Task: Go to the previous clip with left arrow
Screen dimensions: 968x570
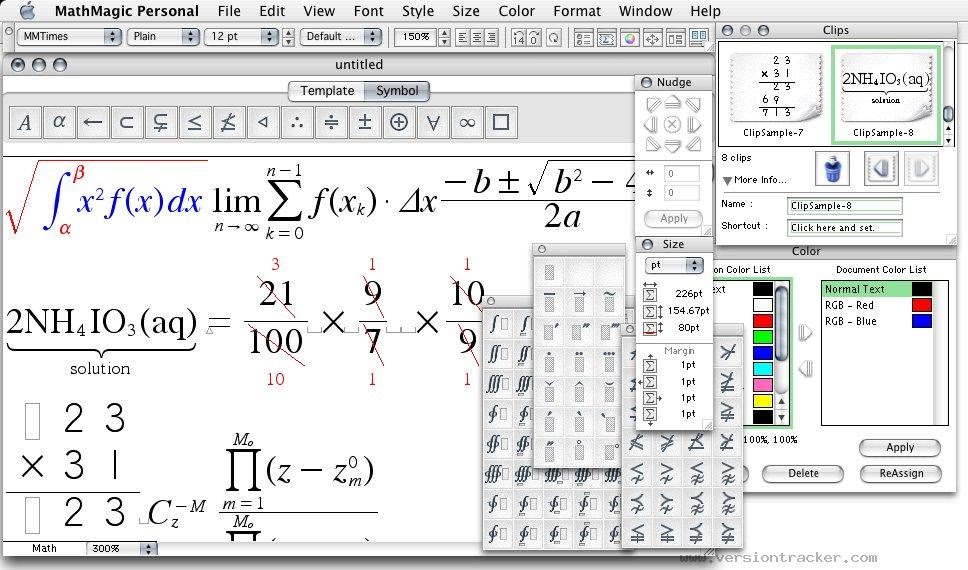Action: click(x=881, y=168)
